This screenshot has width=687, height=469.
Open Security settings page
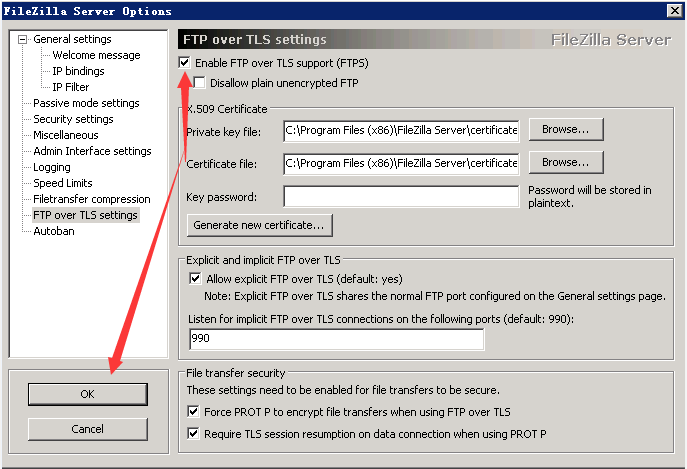[73, 119]
